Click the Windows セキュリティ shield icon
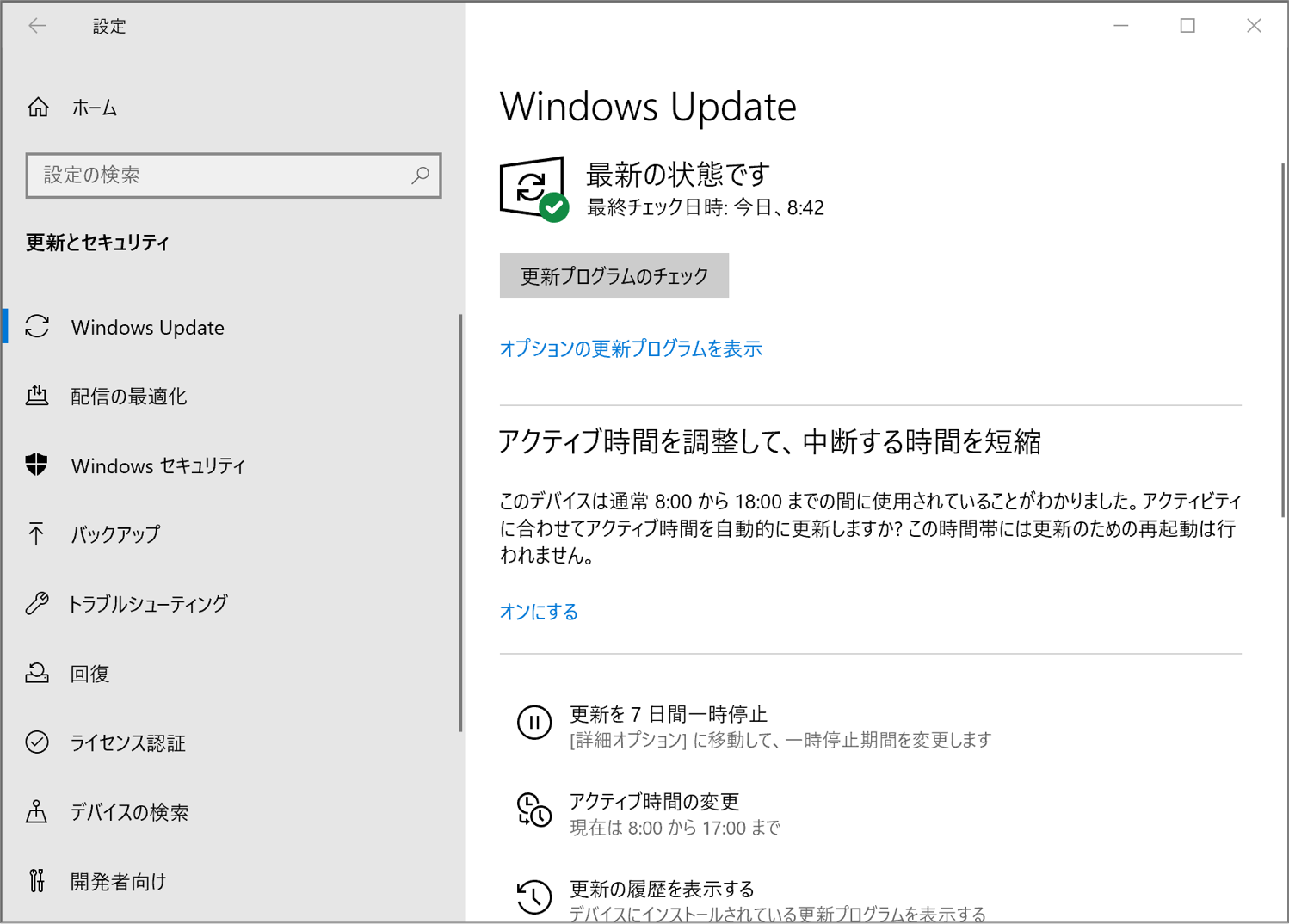 pyautogui.click(x=37, y=465)
